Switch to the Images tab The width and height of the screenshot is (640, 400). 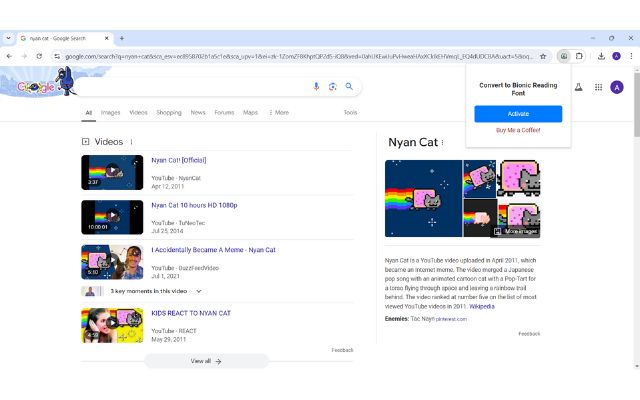tap(110, 113)
